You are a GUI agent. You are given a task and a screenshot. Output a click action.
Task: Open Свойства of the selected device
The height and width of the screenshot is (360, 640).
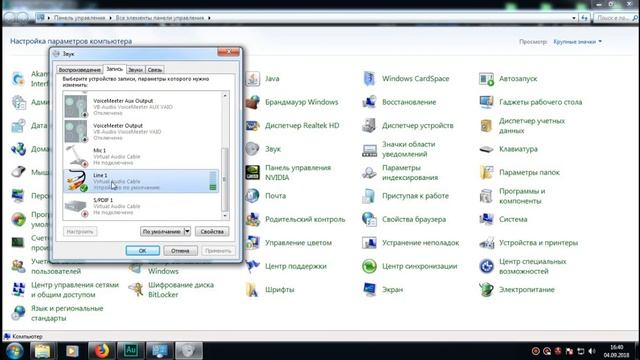[212, 231]
